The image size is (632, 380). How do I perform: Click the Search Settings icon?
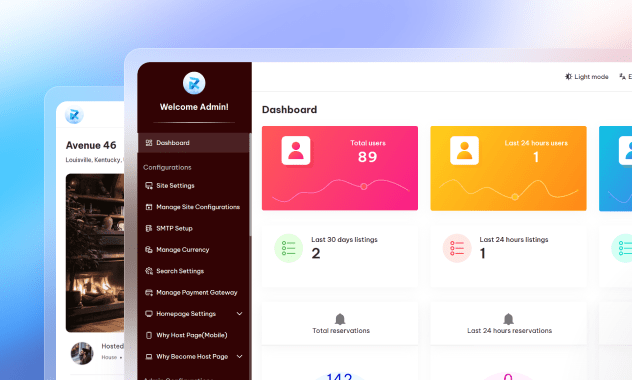149,271
